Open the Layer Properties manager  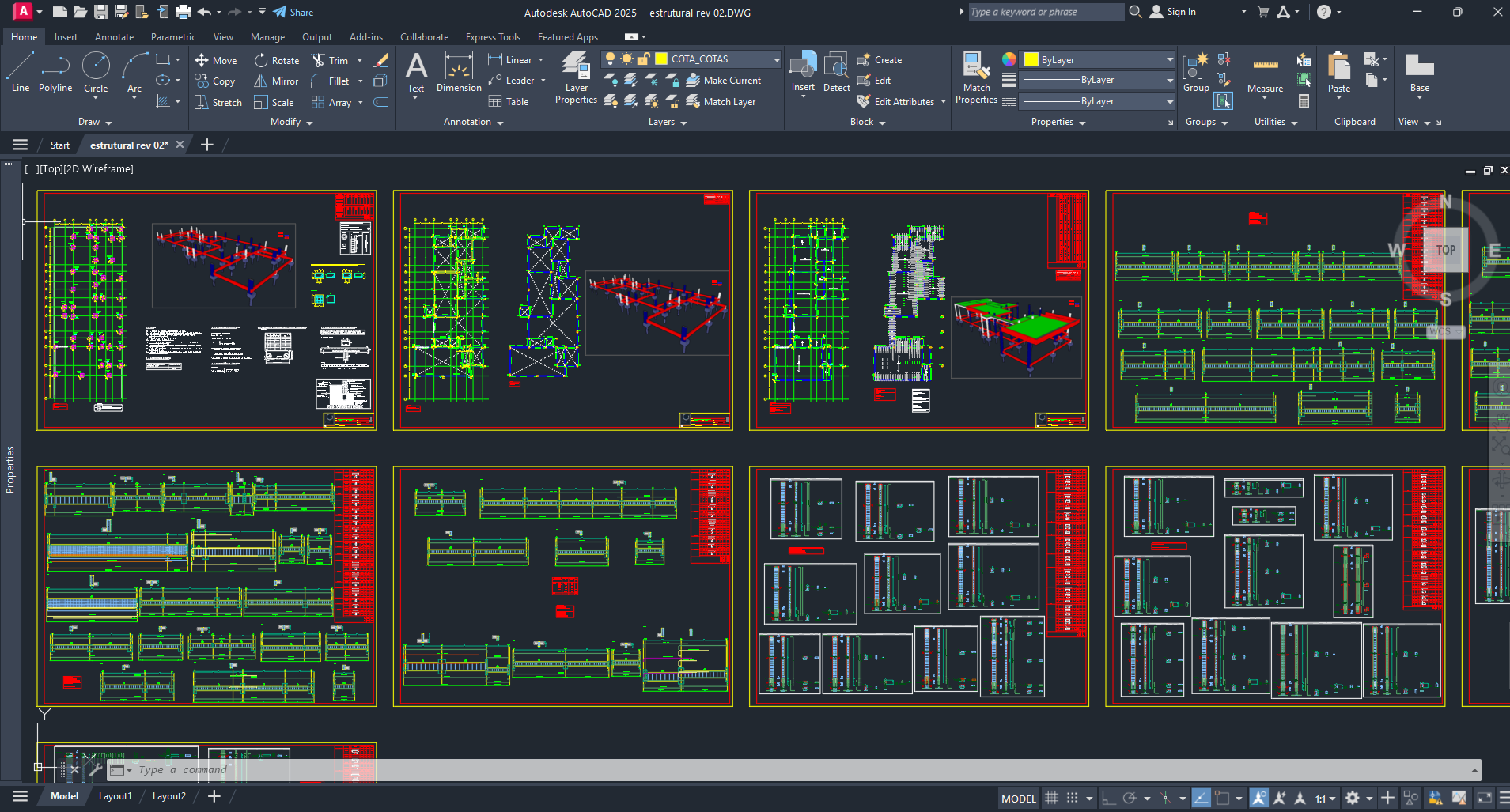pyautogui.click(x=576, y=77)
